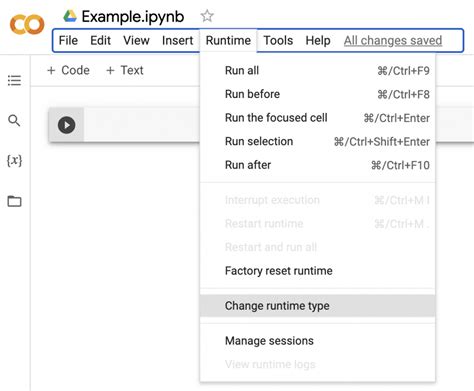Star the Example.ipynb notebook
The width and height of the screenshot is (474, 391).
(x=207, y=16)
